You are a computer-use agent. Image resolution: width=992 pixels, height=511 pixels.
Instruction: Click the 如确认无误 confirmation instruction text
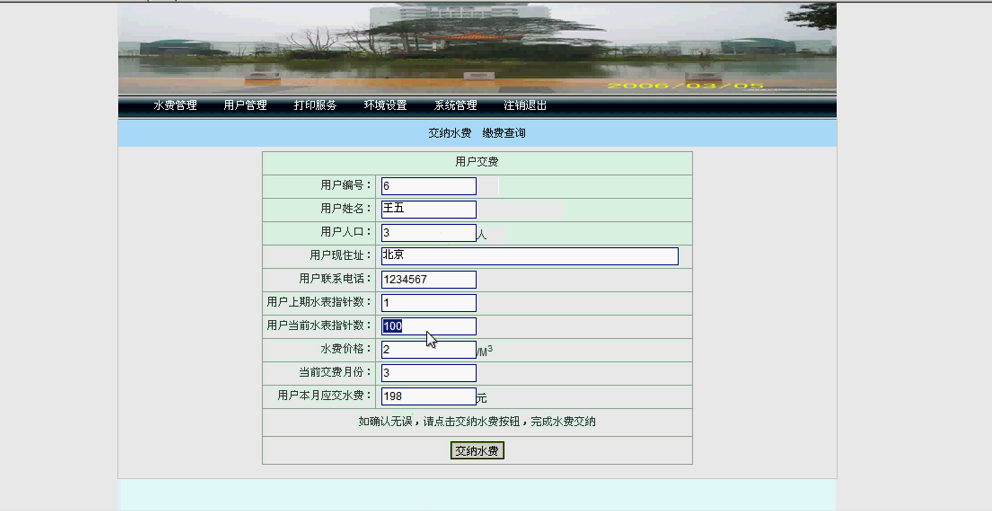[x=477, y=422]
